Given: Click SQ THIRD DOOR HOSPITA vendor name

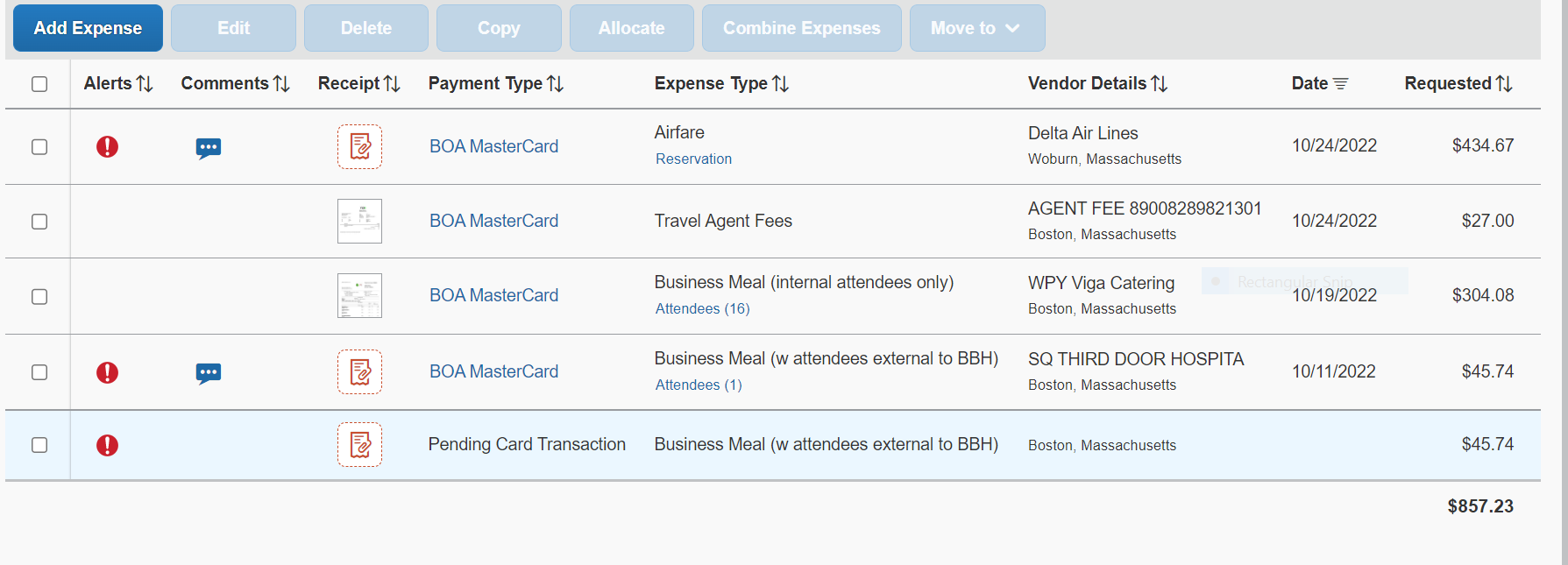Looking at the screenshot, I should (x=1136, y=359).
